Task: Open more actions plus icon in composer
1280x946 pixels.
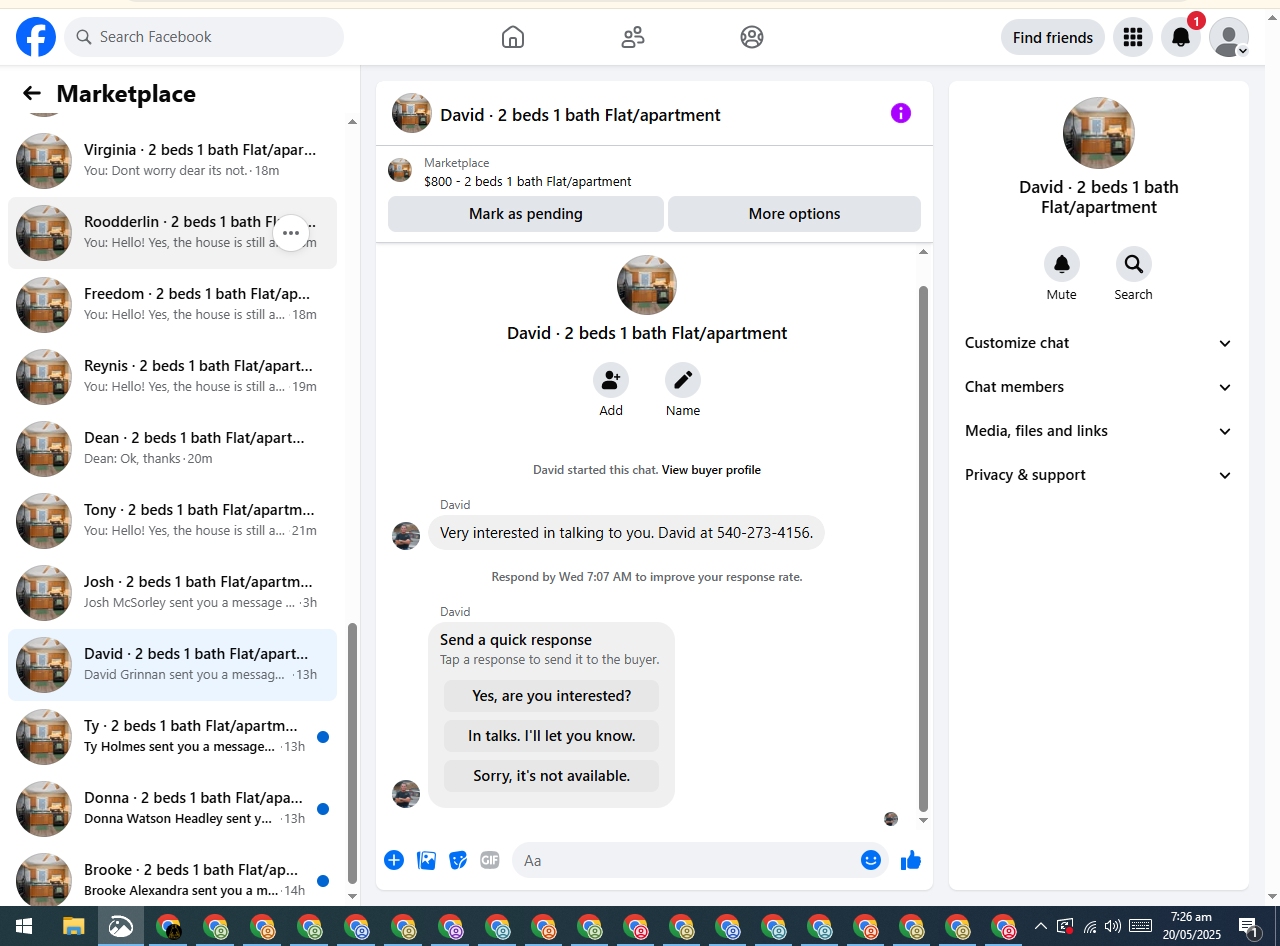Action: [394, 860]
